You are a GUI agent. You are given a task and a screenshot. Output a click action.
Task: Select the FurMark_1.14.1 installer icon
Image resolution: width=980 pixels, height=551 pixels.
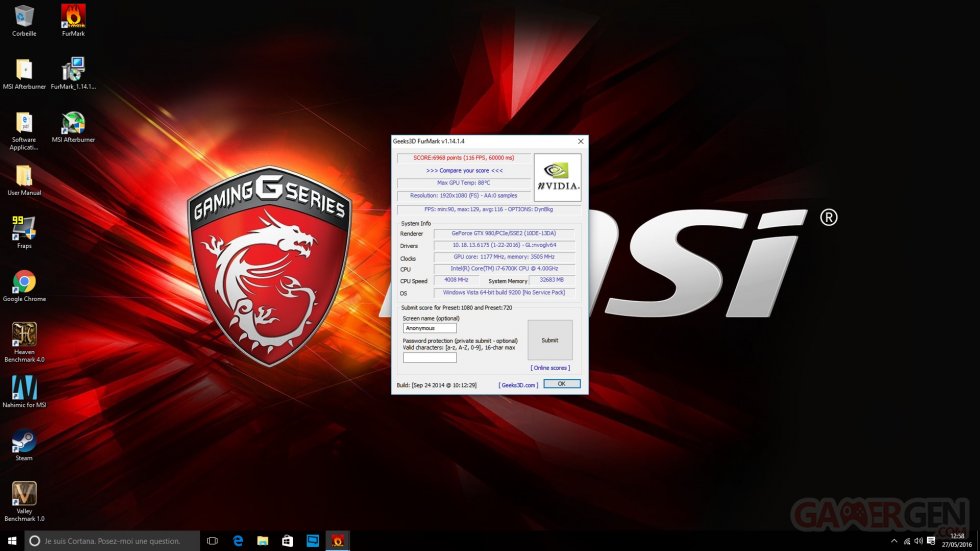(x=73, y=74)
